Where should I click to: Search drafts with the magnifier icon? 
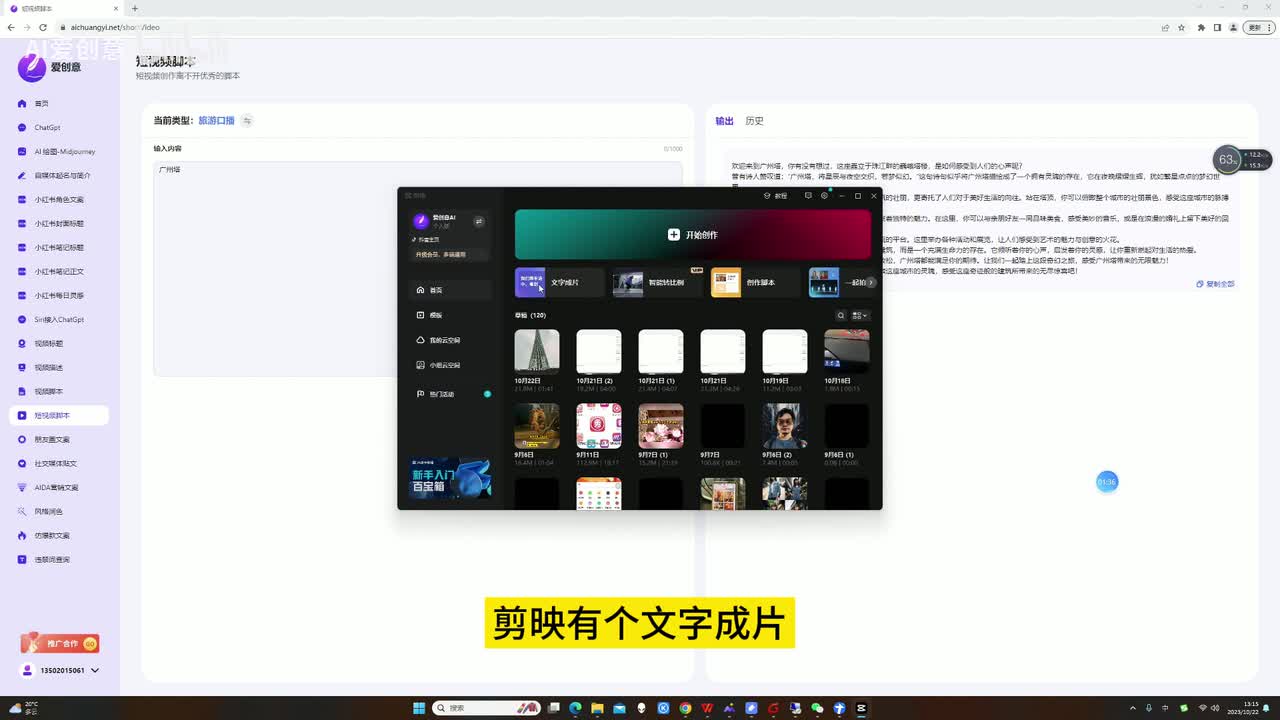(841, 316)
